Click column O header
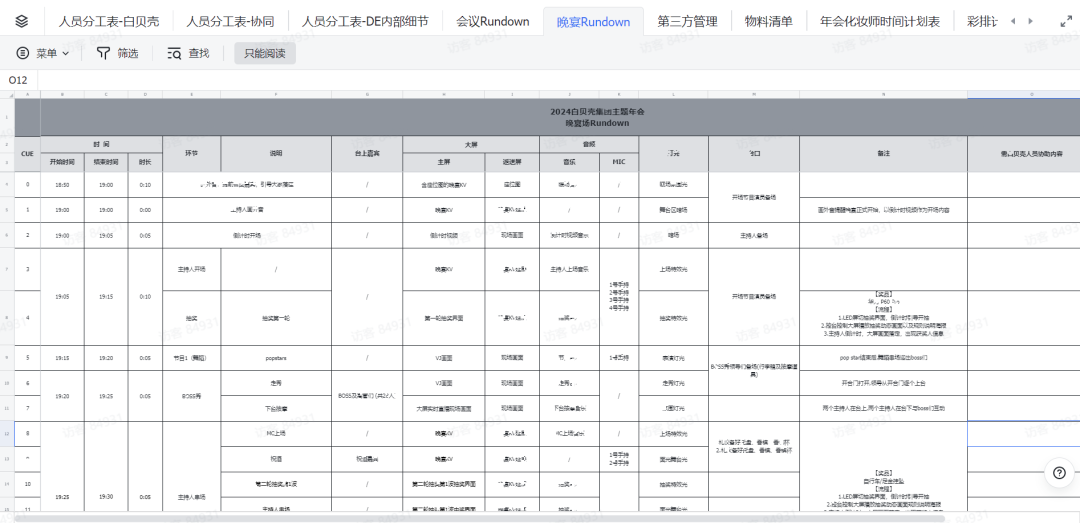The image size is (1080, 523). coord(1024,94)
